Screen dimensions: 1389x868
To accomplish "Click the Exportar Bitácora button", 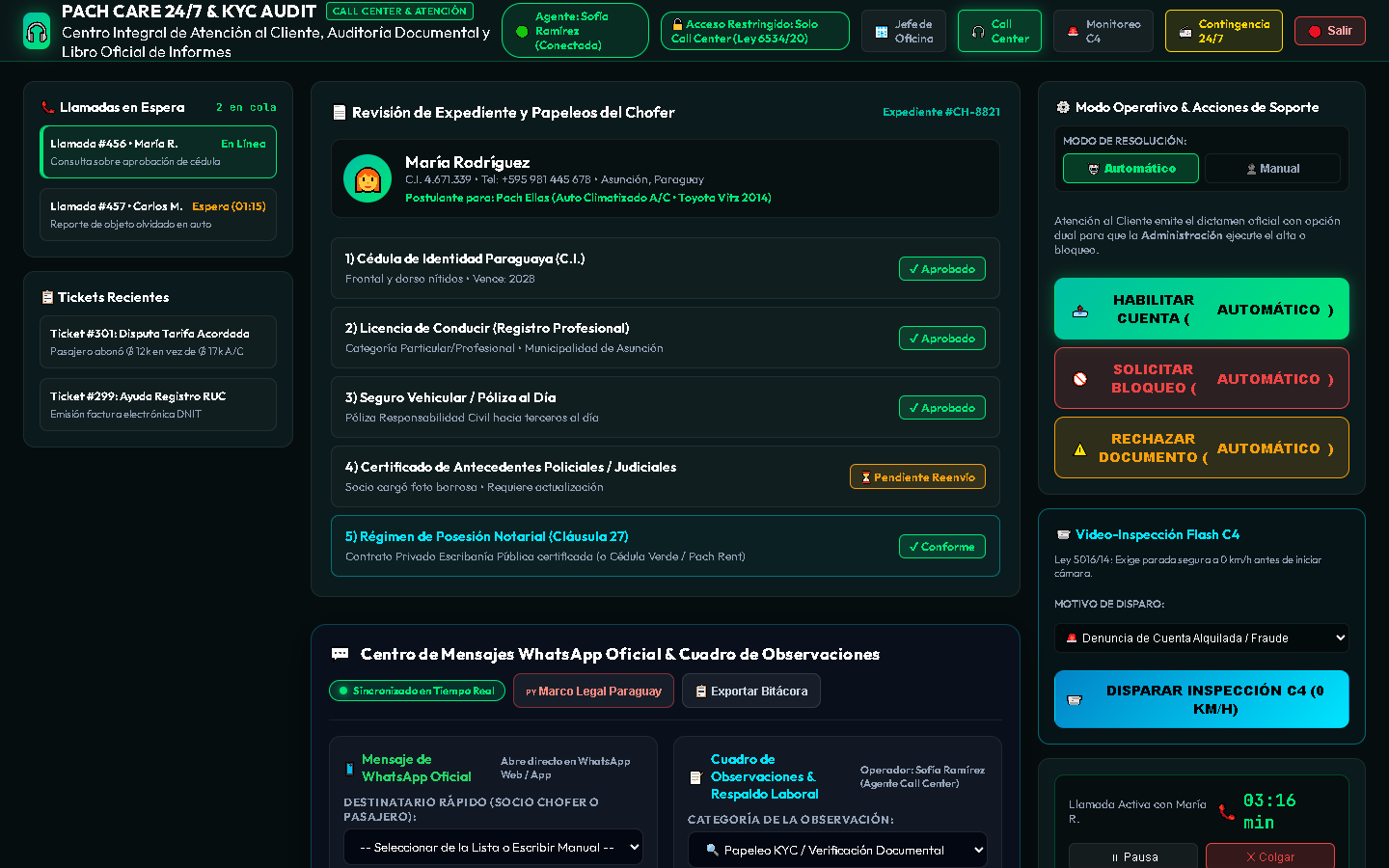I will 751,691.
